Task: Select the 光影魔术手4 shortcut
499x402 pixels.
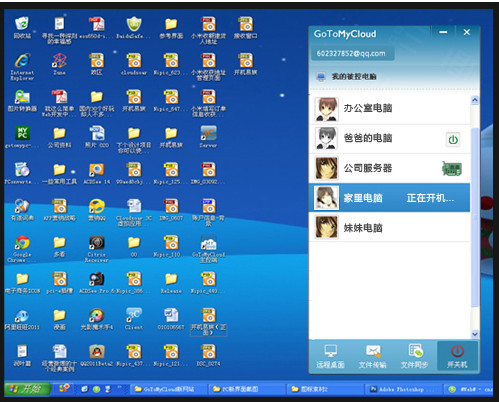Action: tap(97, 319)
